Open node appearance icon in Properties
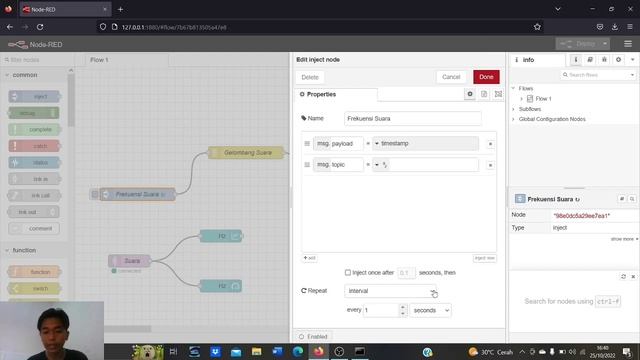The width and height of the screenshot is (640, 360). click(498, 94)
